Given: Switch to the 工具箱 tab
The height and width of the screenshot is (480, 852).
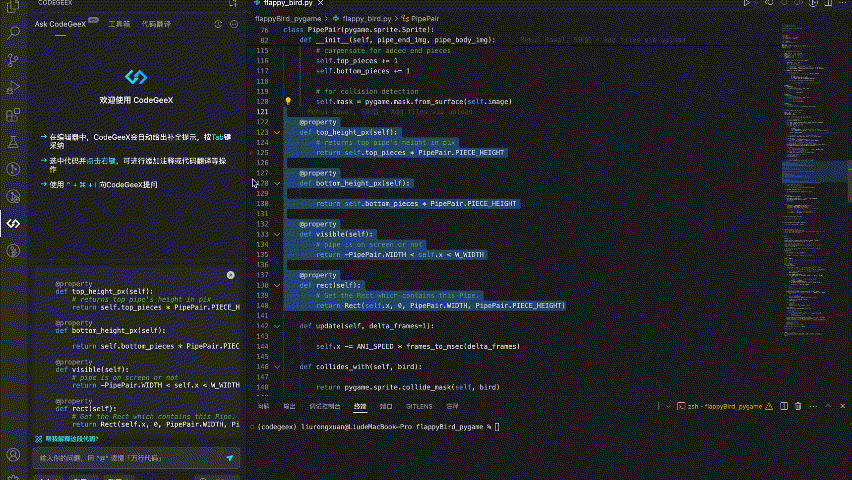Looking at the screenshot, I should click(119, 23).
